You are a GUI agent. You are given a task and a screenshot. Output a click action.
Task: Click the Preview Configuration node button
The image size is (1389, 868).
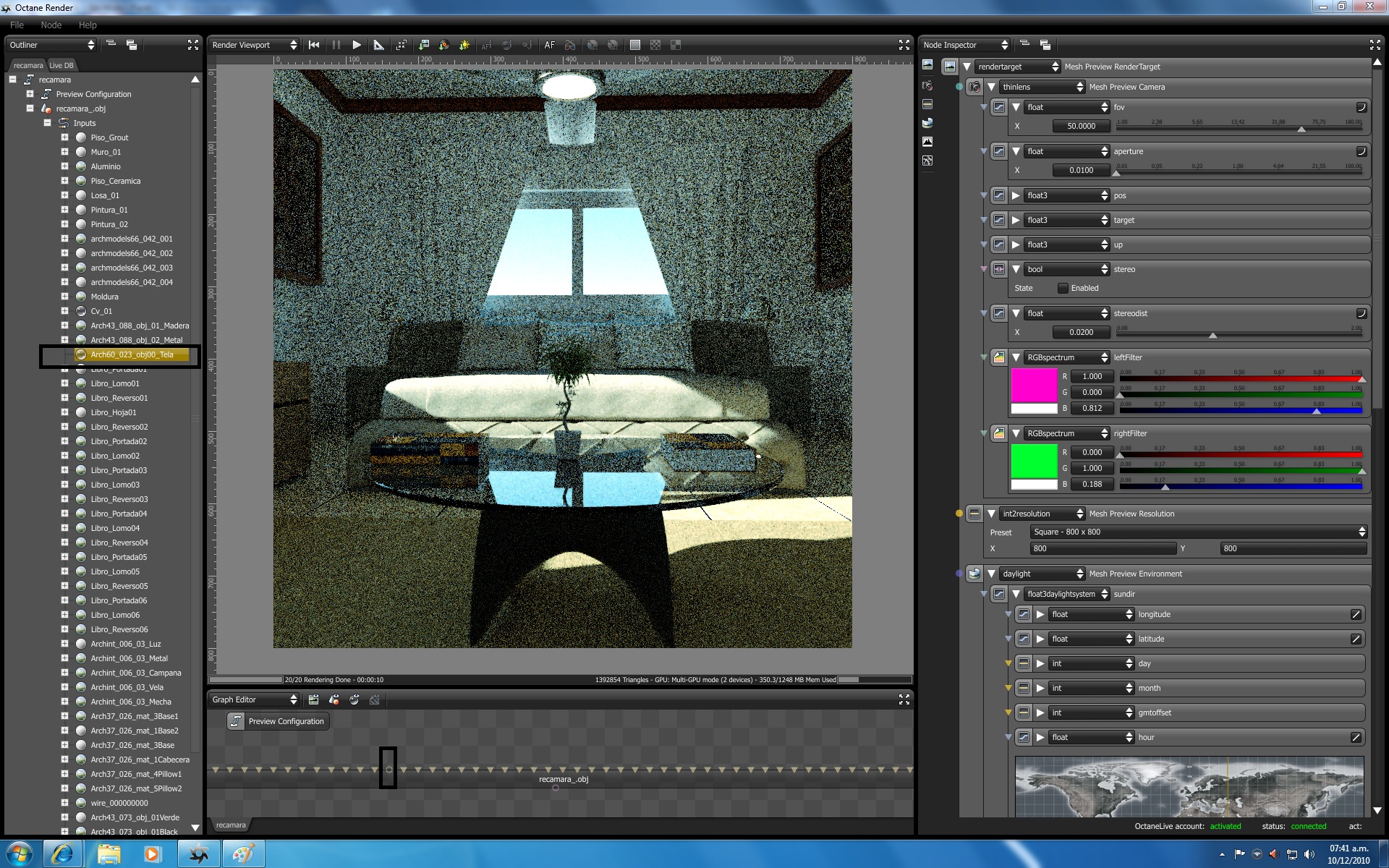point(278,721)
